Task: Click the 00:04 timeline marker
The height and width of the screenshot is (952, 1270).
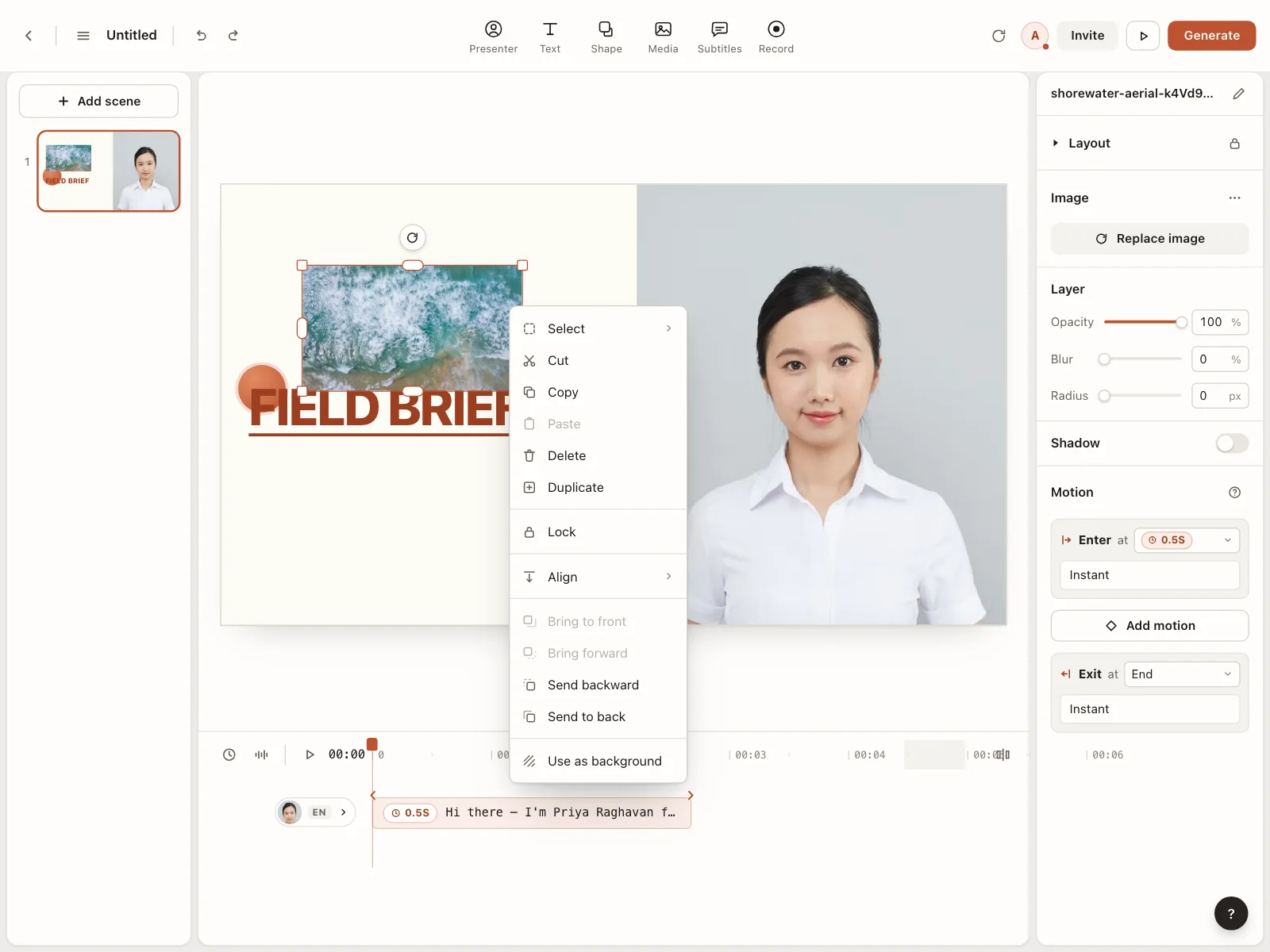Action: click(869, 755)
